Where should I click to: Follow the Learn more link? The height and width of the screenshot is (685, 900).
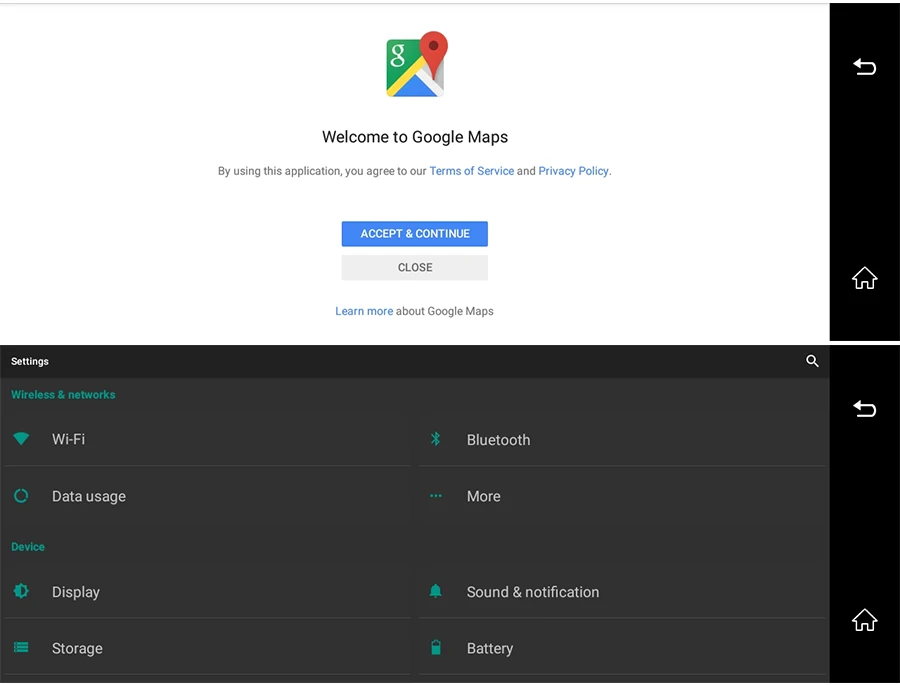pyautogui.click(x=364, y=311)
